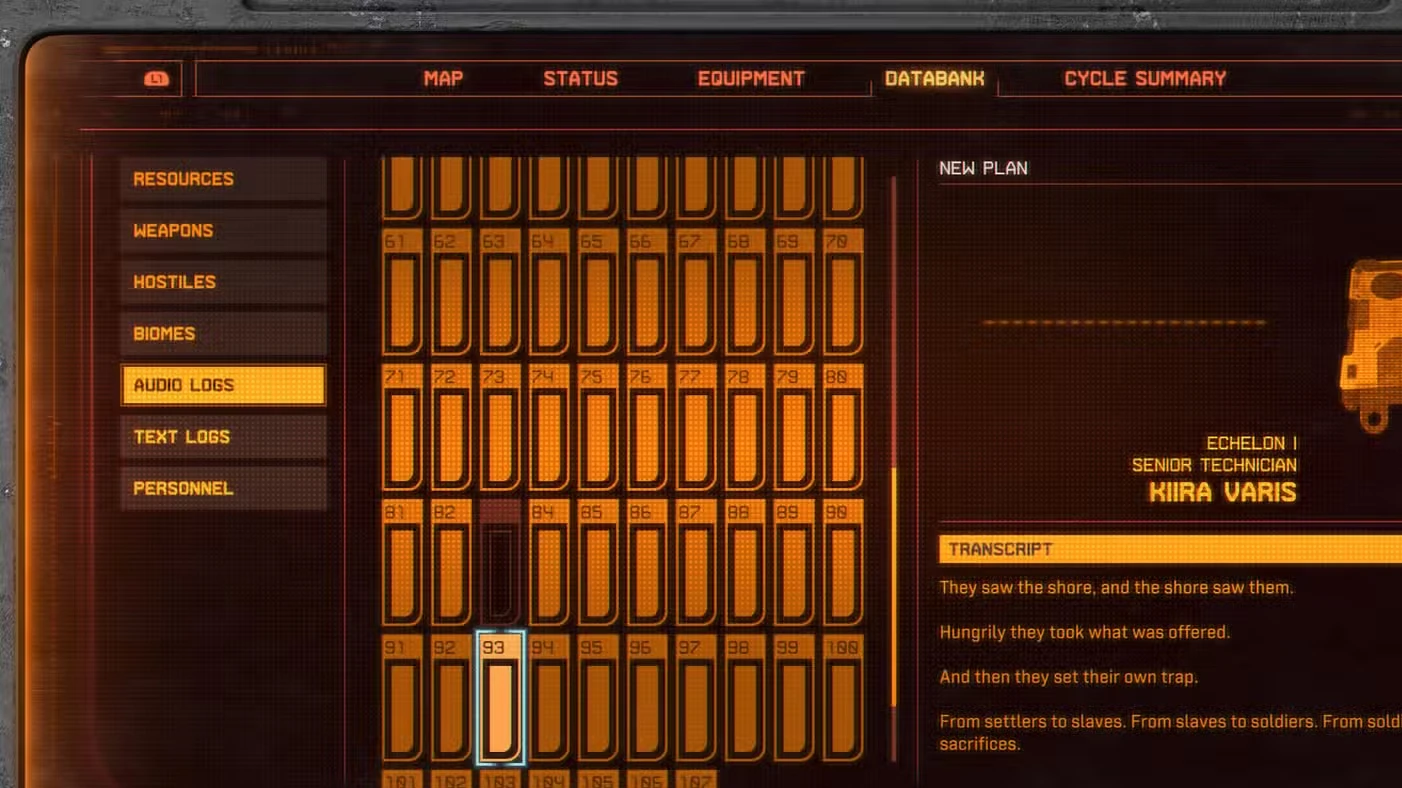Viewport: 1402px width, 788px height.
Task: Click the KIIRA VARIS name
Action: [x=1222, y=492]
